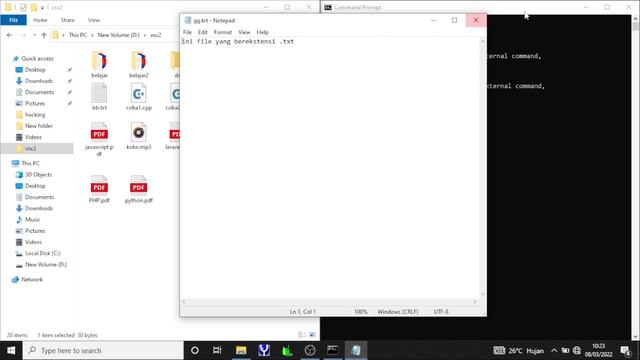Click Notepad horizontal scrollbar right arrow

click(475, 302)
